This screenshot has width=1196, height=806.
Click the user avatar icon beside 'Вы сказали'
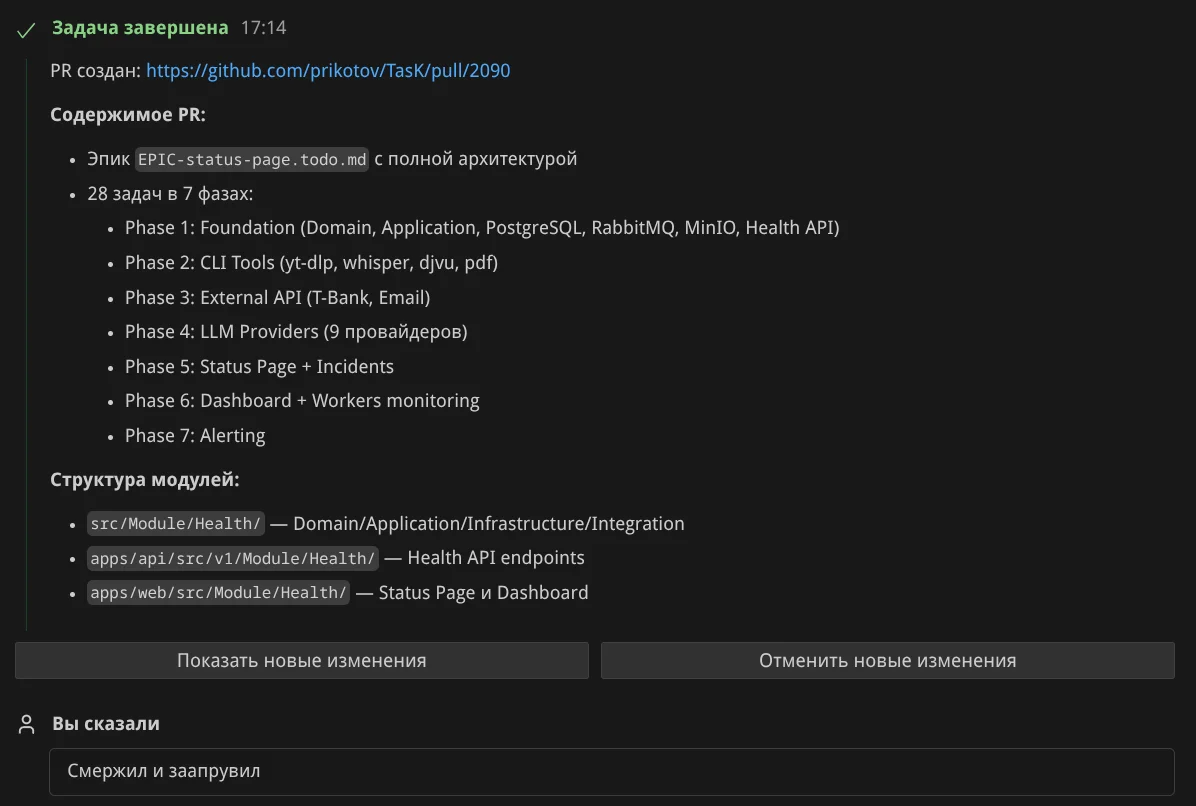pos(27,724)
